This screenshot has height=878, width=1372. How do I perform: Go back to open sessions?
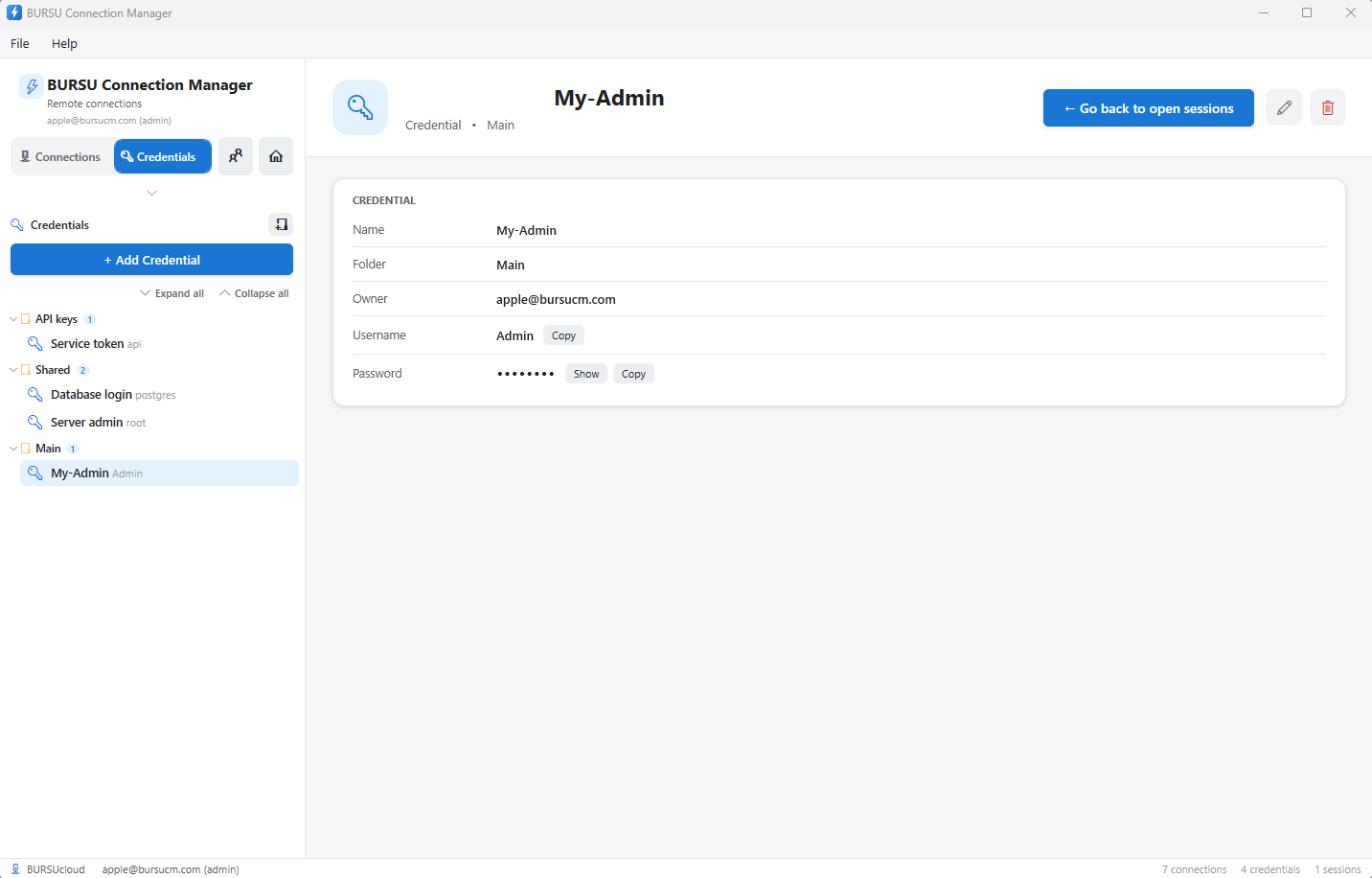pyautogui.click(x=1149, y=108)
